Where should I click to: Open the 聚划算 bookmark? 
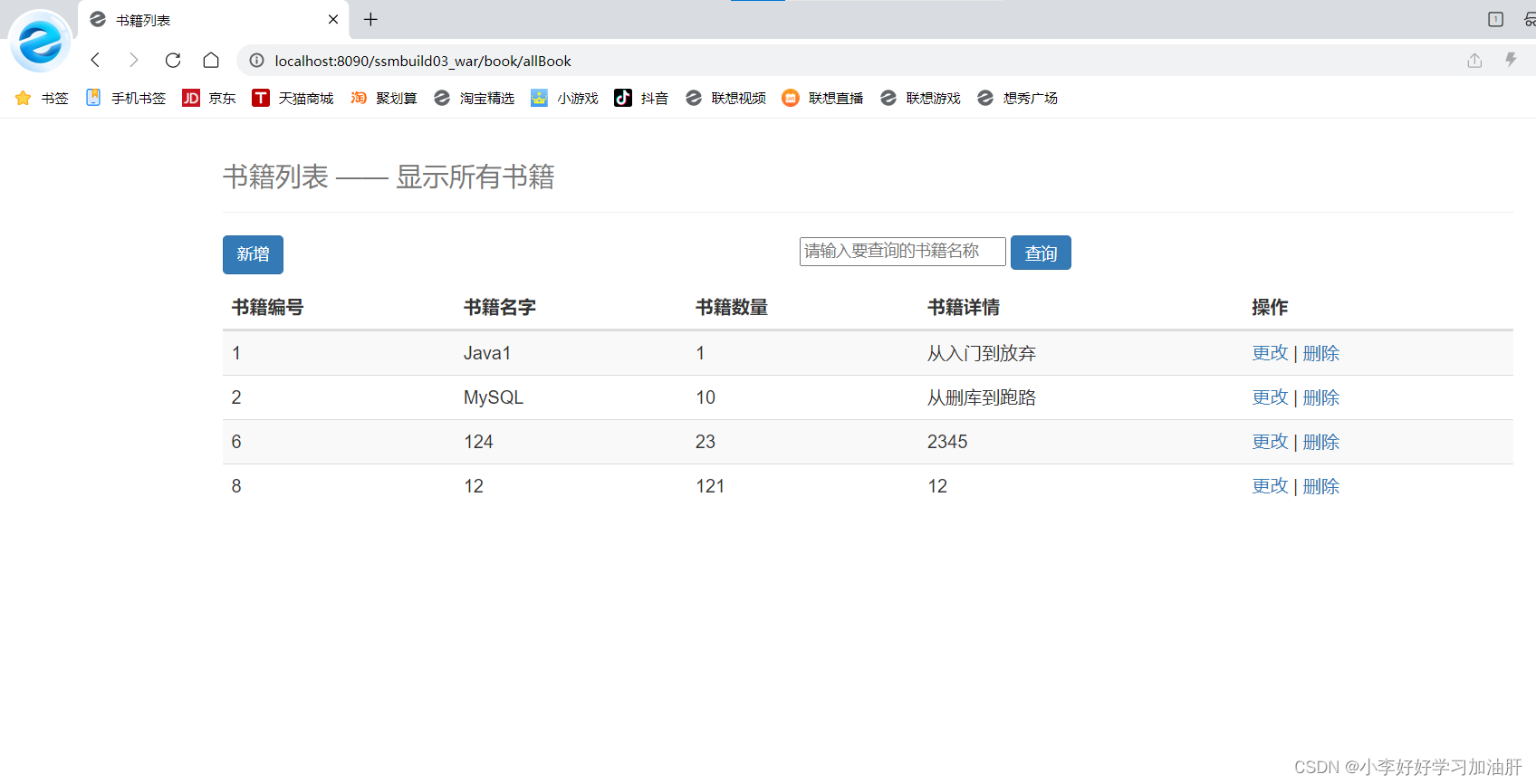point(384,98)
